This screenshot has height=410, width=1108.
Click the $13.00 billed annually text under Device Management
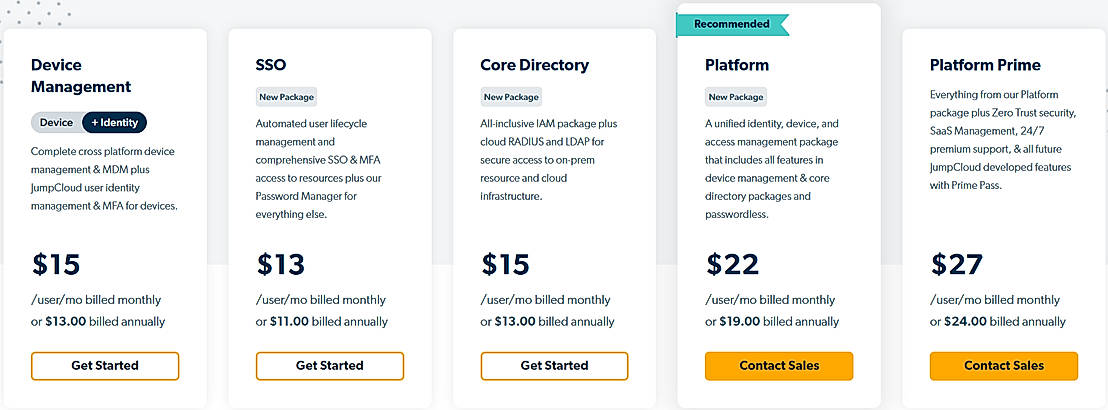98,322
